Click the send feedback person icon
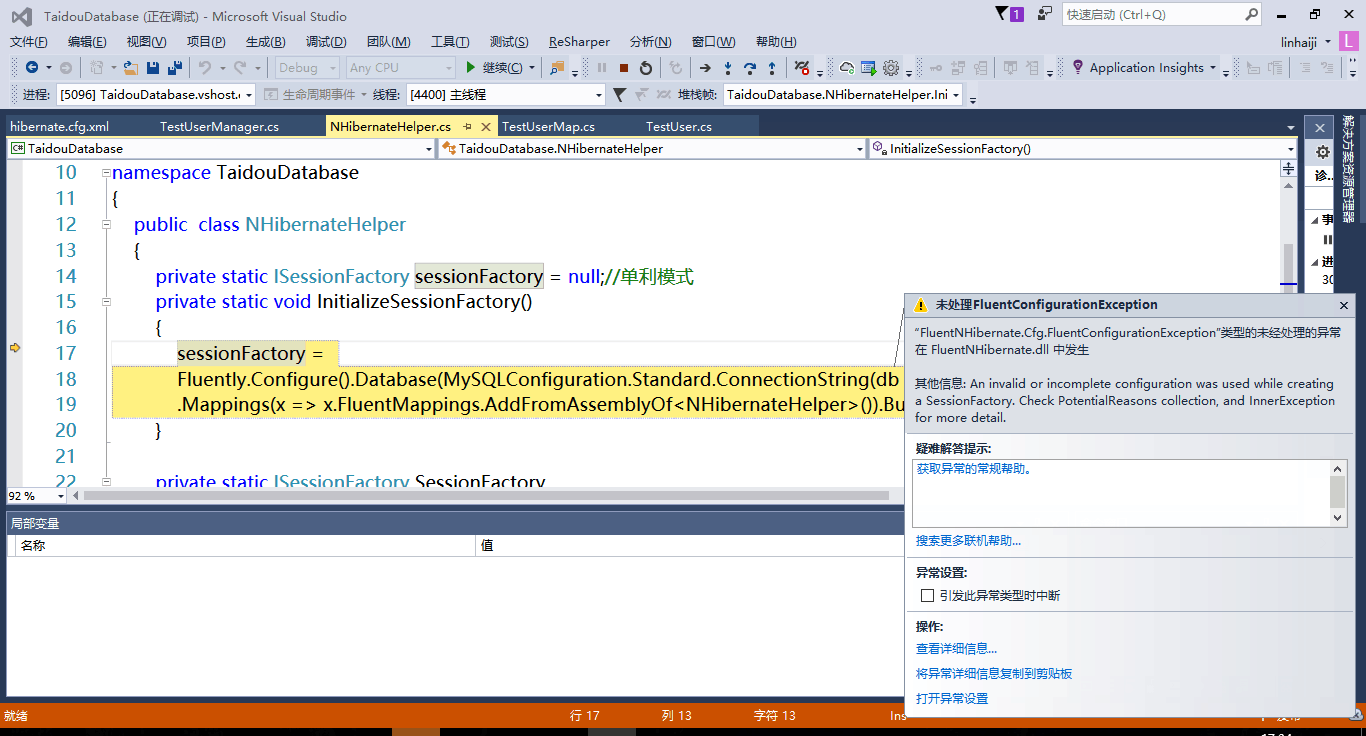This screenshot has width=1366, height=736. coord(1045,14)
